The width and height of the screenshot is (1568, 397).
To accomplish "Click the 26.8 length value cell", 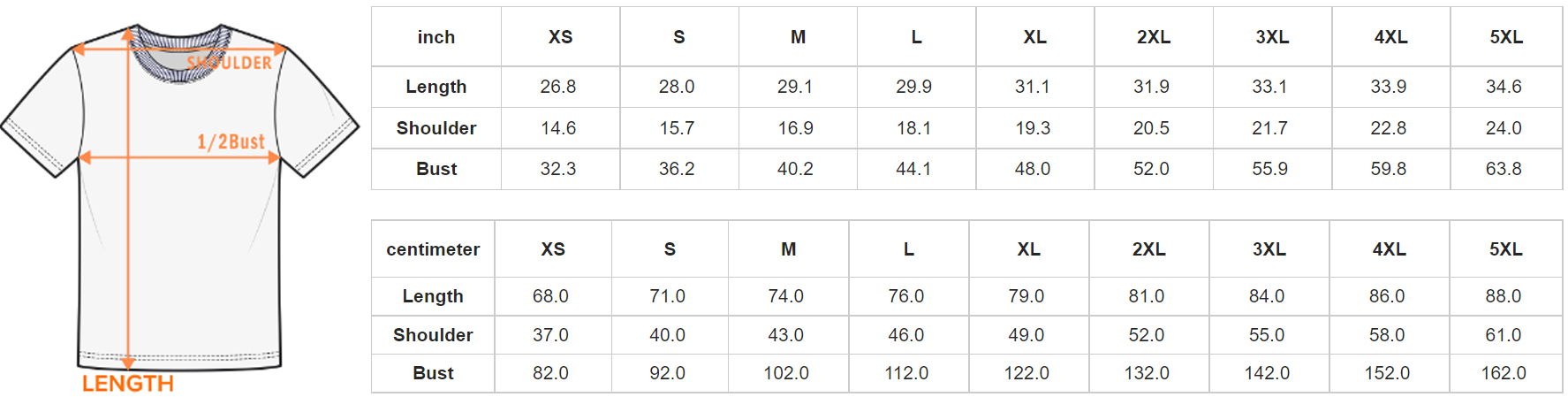I will (558, 87).
